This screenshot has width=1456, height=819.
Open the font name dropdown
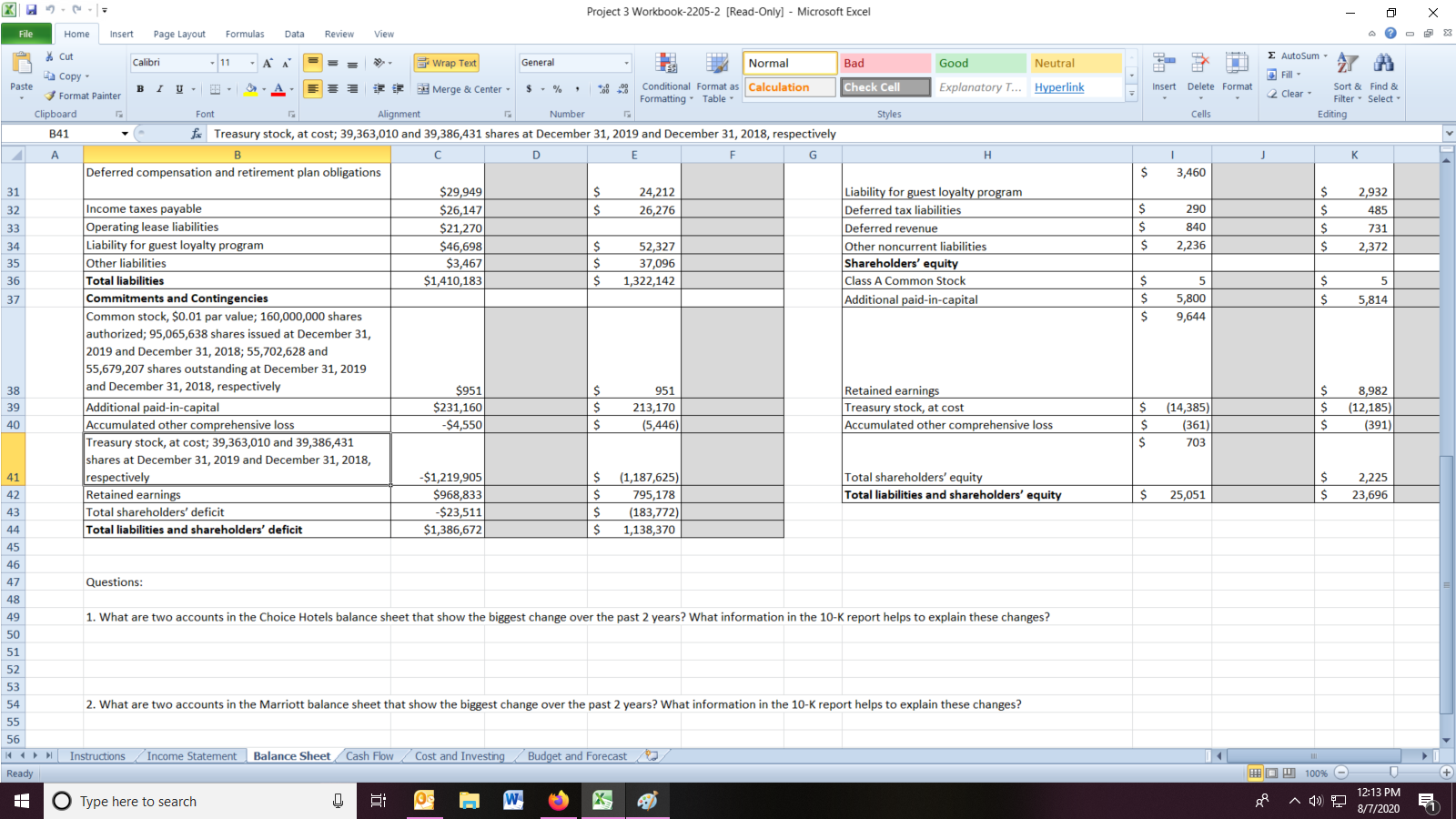[x=210, y=63]
